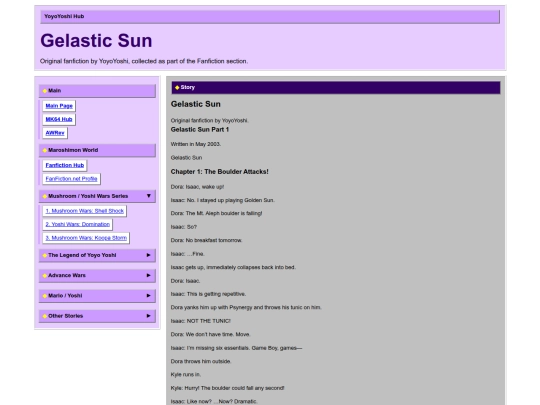The width and height of the screenshot is (540, 405).
Task: Click 'Dora throws him outside.' line
Action: 201,361
